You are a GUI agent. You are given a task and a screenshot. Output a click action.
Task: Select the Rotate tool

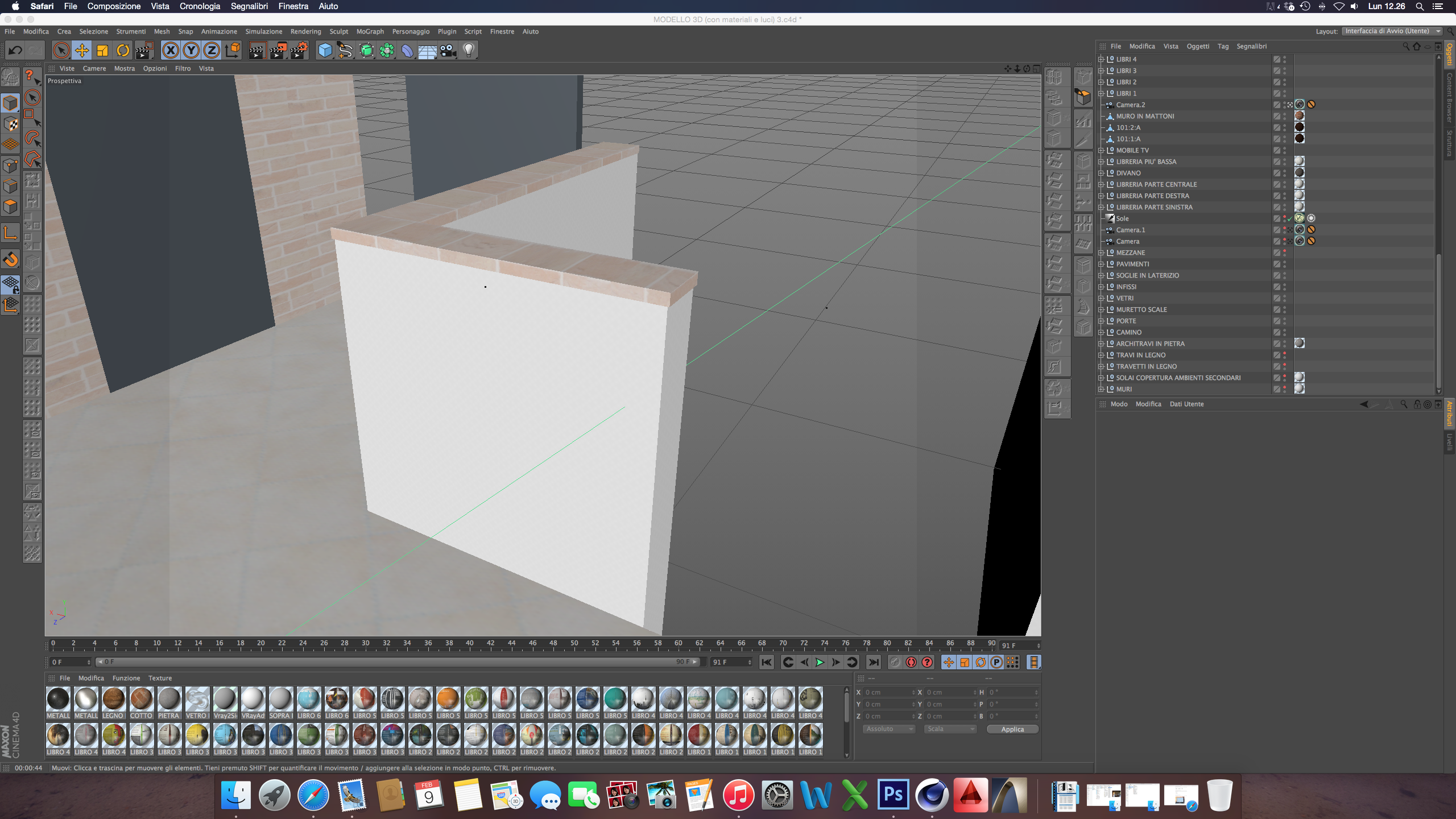pyautogui.click(x=123, y=51)
